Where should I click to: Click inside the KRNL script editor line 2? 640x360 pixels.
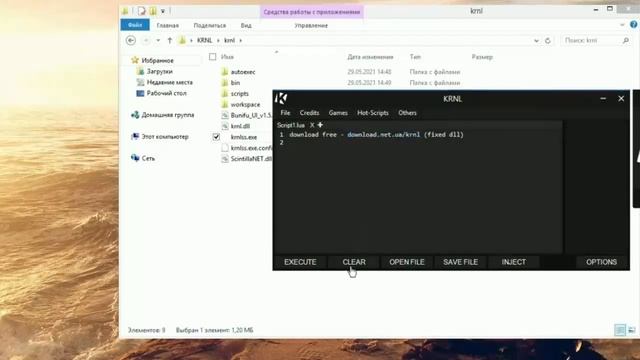click(x=420, y=142)
